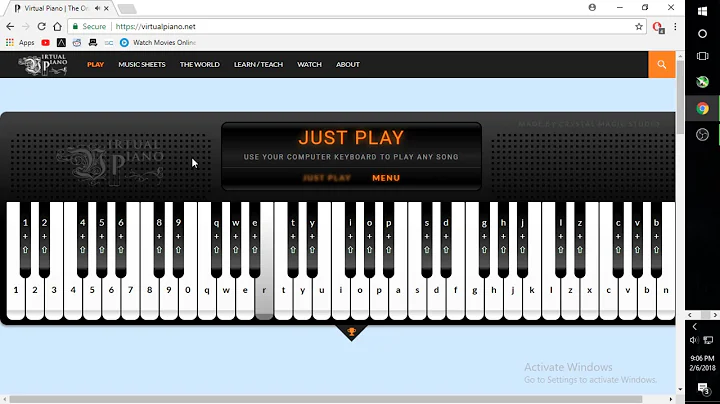Close the Virtual Piano browser tab

tap(107, 8)
